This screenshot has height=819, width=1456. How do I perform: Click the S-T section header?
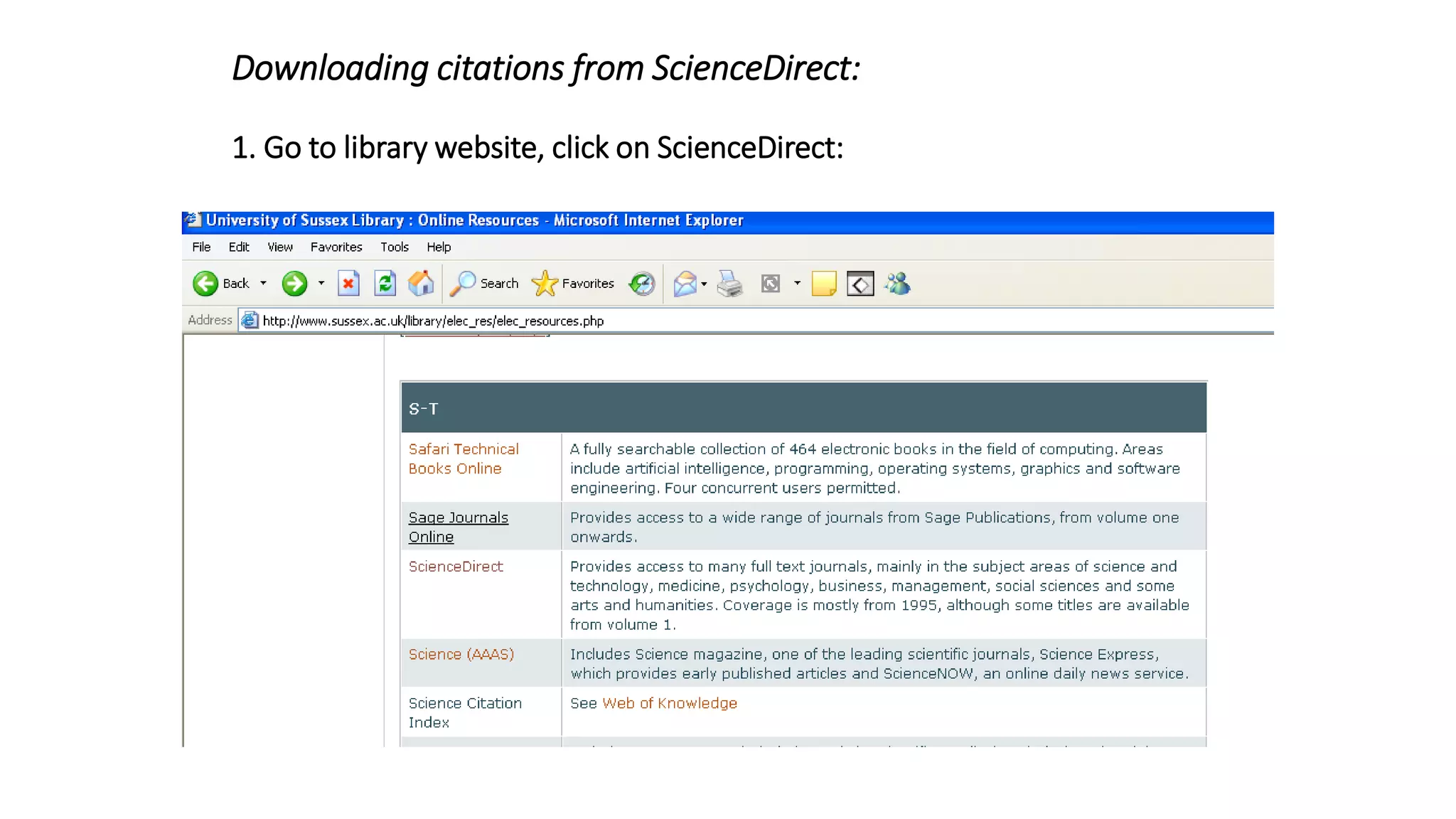click(x=803, y=408)
